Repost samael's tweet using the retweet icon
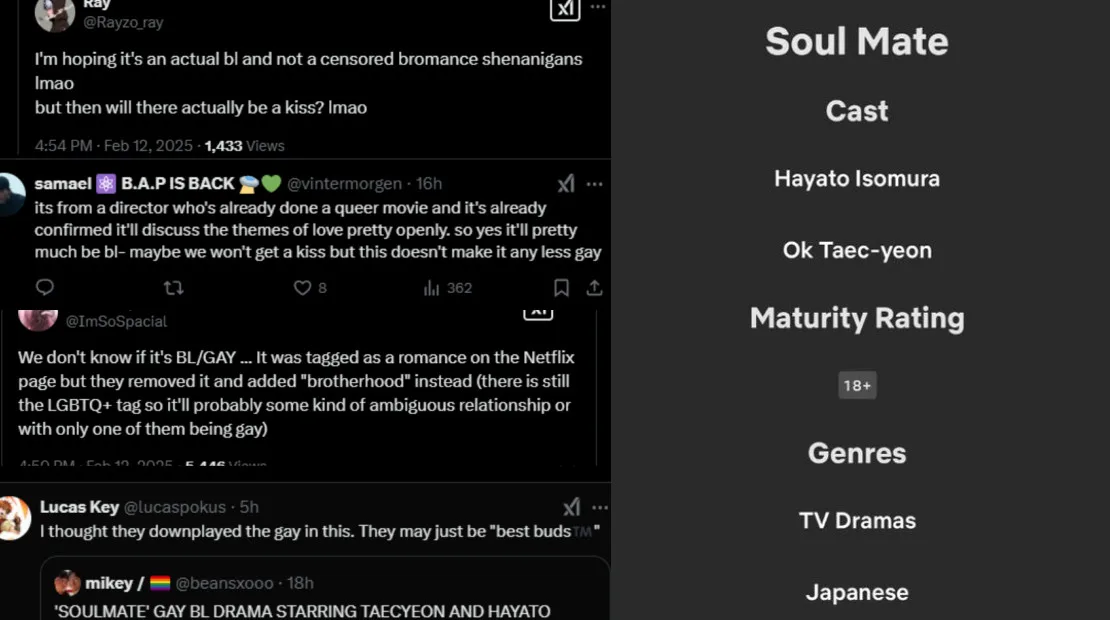The width and height of the screenshot is (1110, 620). click(173, 288)
